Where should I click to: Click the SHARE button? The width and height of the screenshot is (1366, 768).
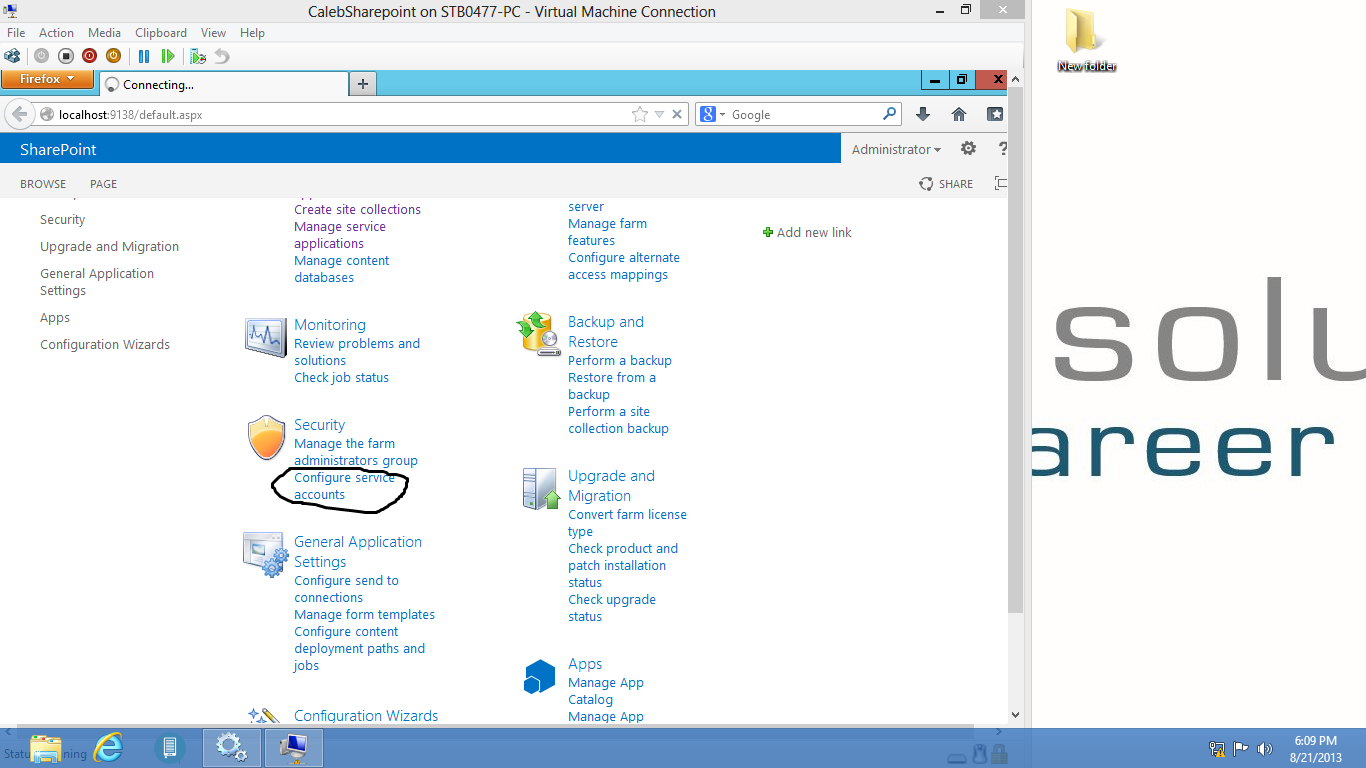pyautogui.click(x=946, y=184)
